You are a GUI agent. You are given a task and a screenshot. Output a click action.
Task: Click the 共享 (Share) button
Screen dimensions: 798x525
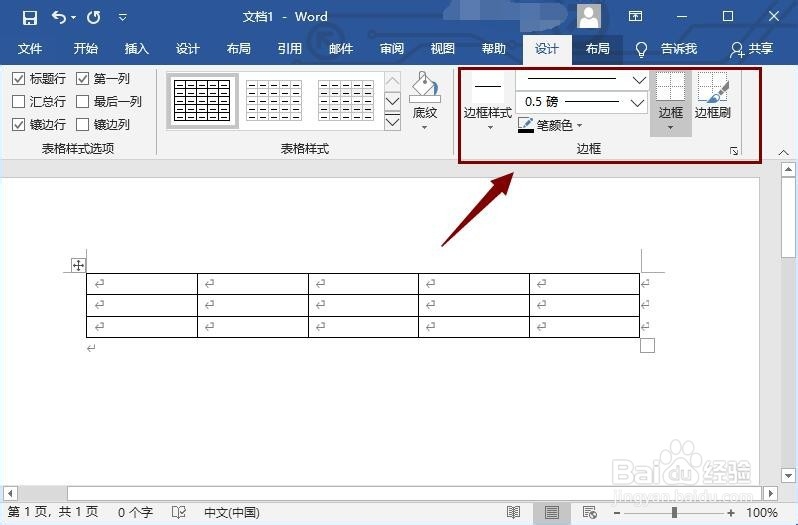[x=752, y=49]
